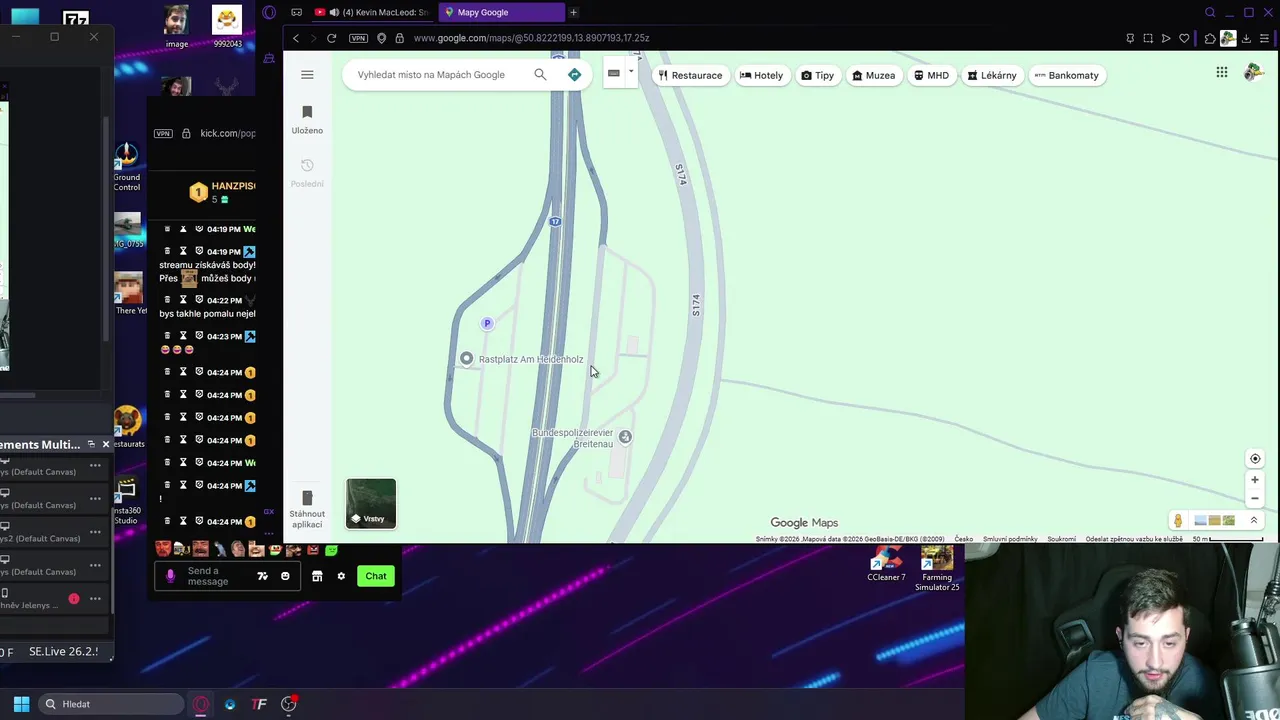Screen dimensions: 1280x720
Task: Switch to the Kevin MacLeod YouTube tab
Action: coord(371,12)
